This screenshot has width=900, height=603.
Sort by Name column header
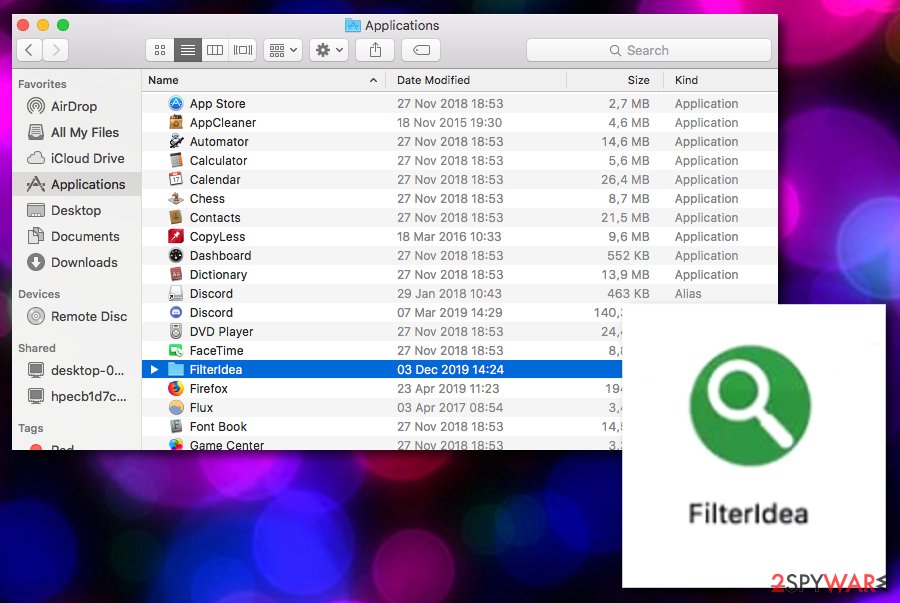point(263,80)
